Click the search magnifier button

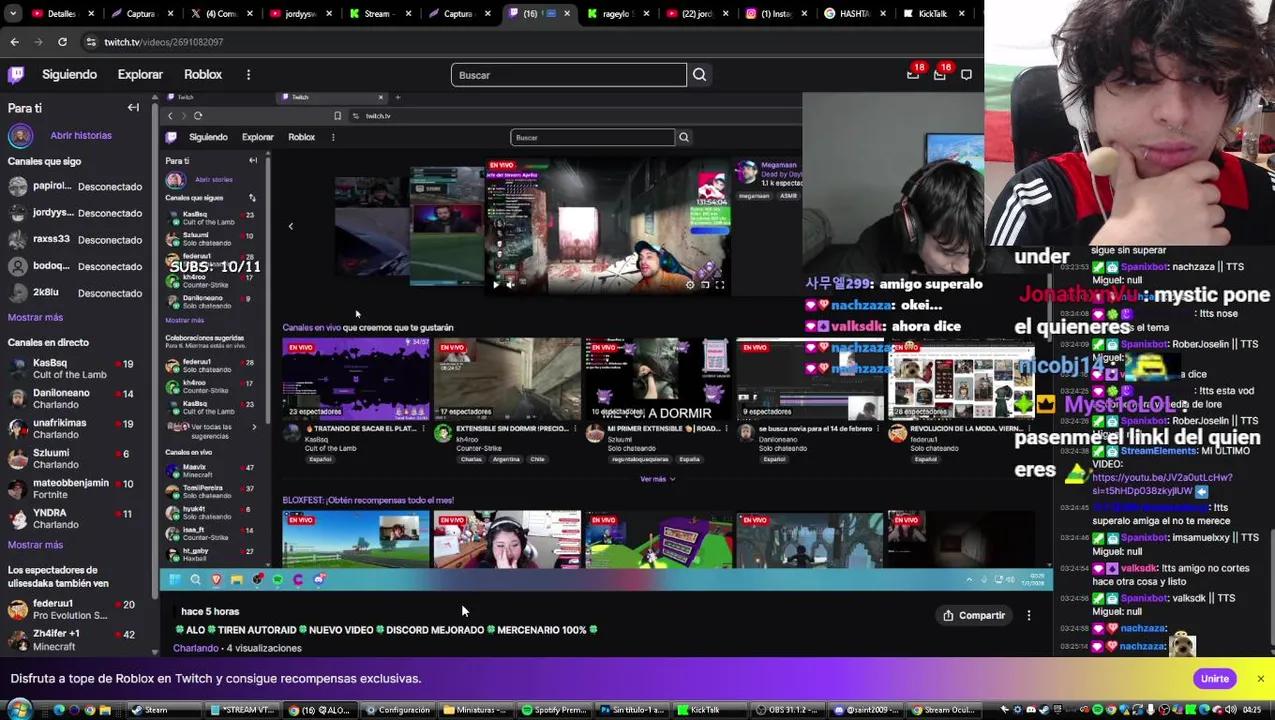(699, 75)
